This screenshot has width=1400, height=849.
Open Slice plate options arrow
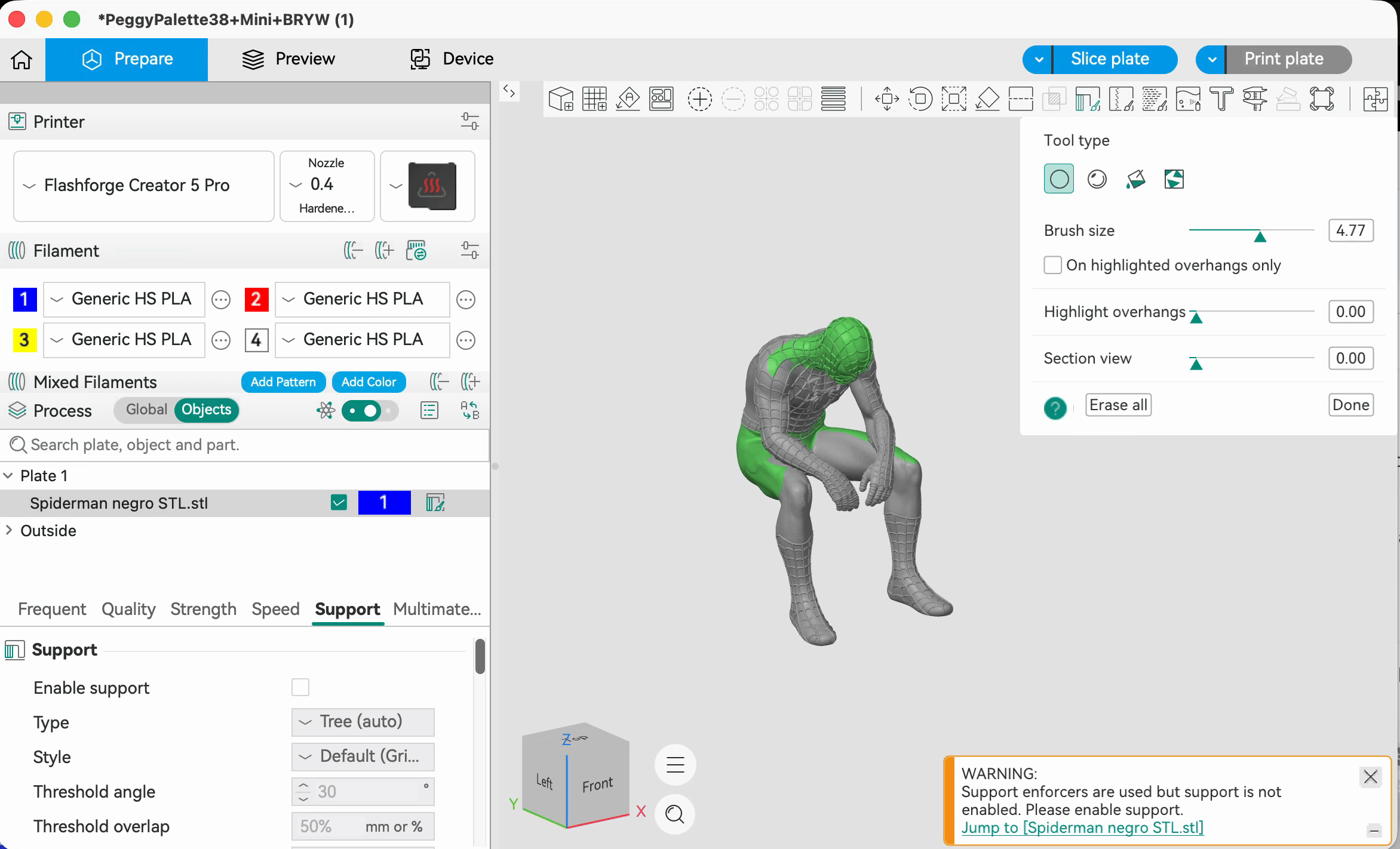[1038, 59]
